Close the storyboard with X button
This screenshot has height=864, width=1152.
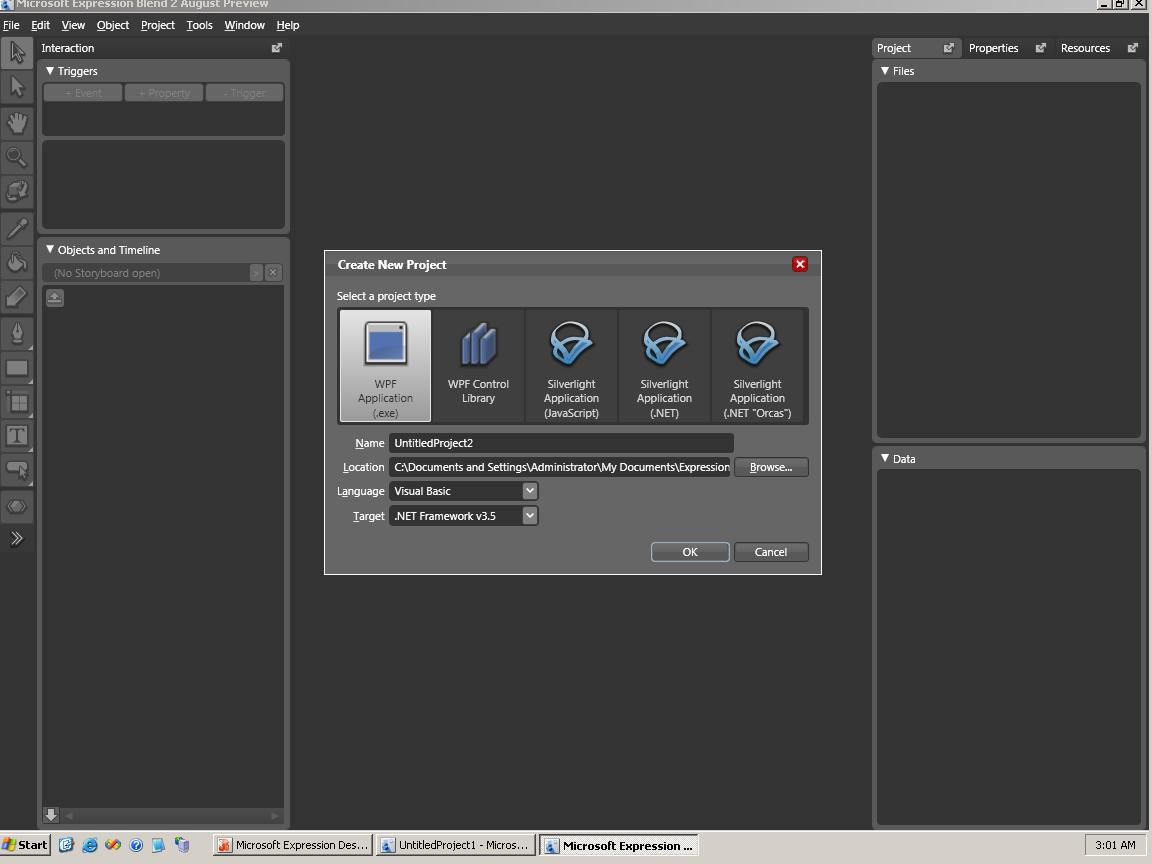[x=273, y=273]
